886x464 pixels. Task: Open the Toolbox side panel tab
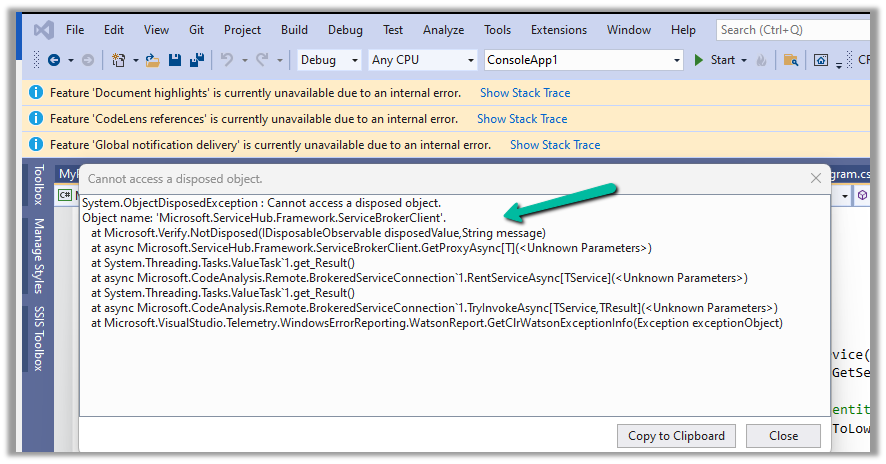[x=39, y=185]
